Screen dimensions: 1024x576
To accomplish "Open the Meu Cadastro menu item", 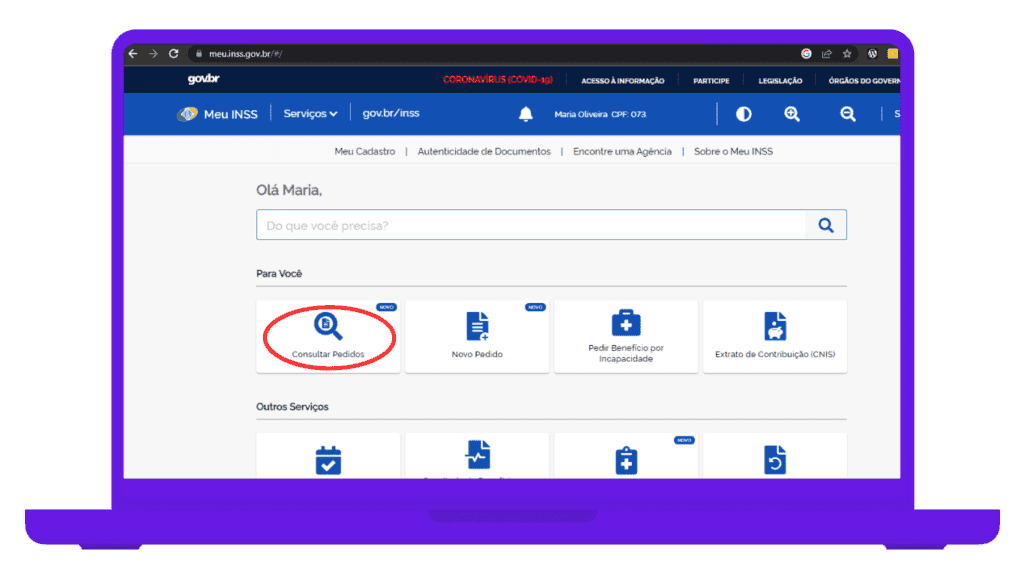I will (364, 151).
